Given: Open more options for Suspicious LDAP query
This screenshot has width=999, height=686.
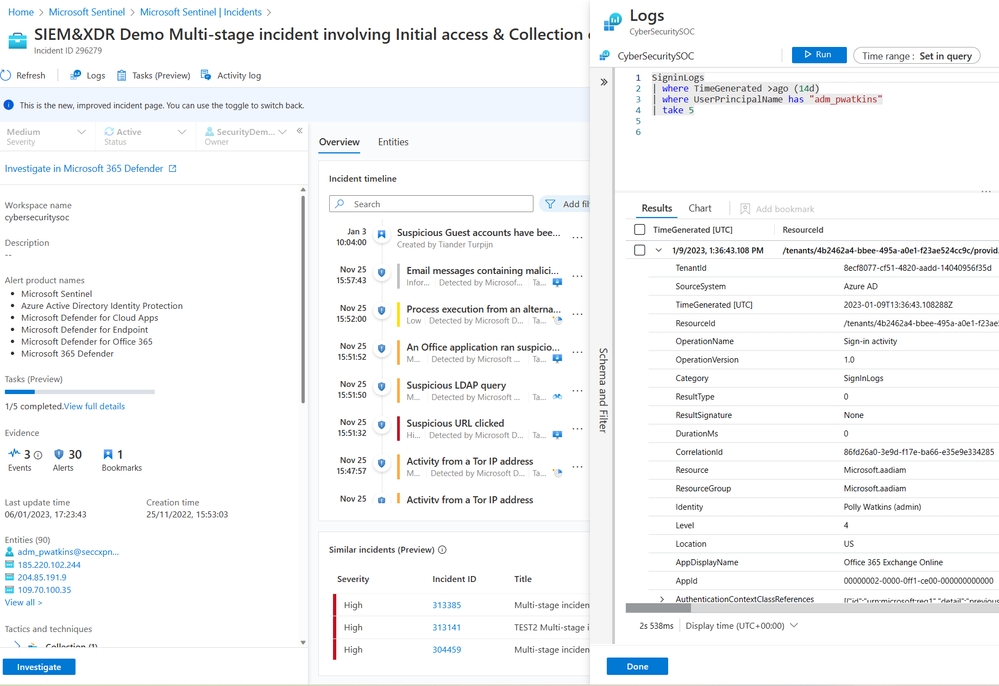Looking at the screenshot, I should 577,390.
